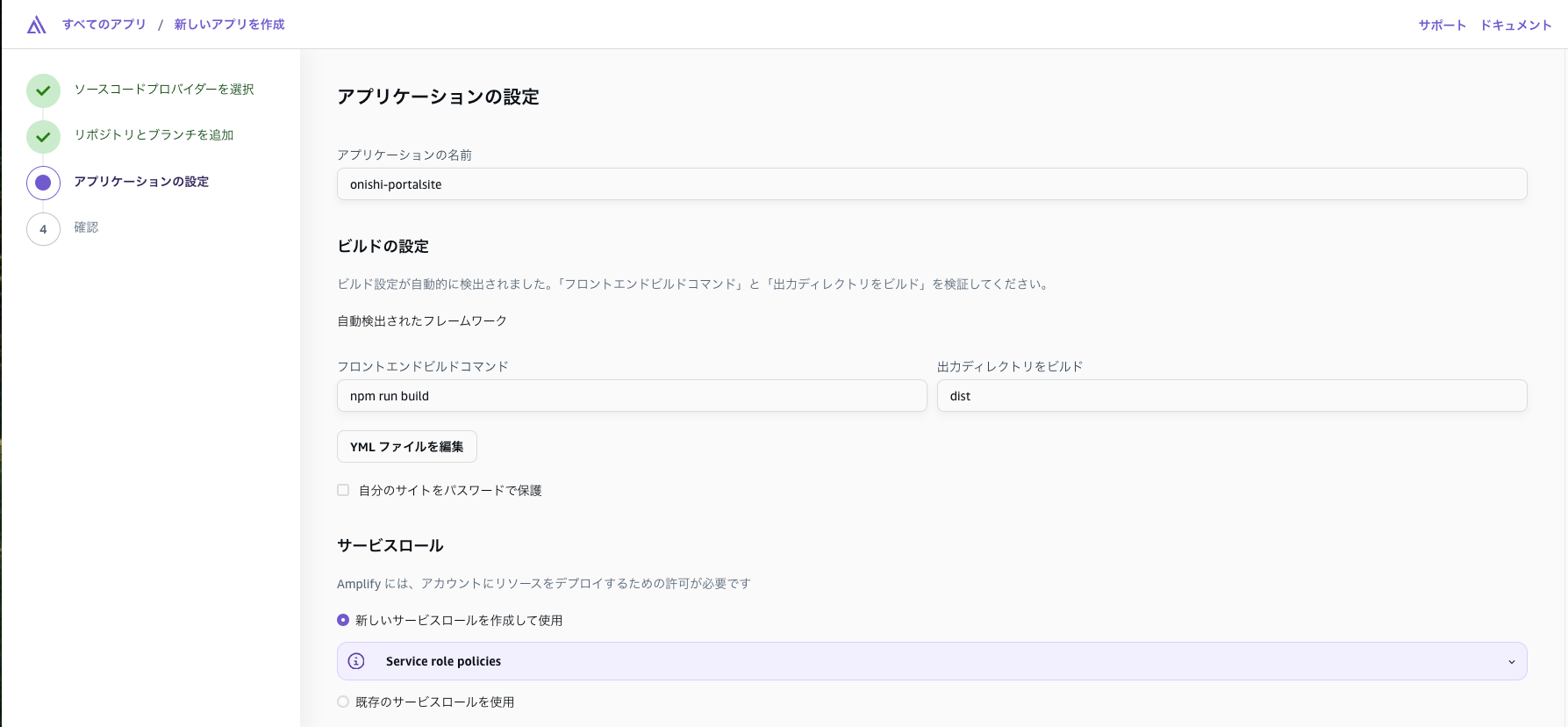Click the application name field onishi-portalsite
1568x727 pixels.
pos(931,184)
